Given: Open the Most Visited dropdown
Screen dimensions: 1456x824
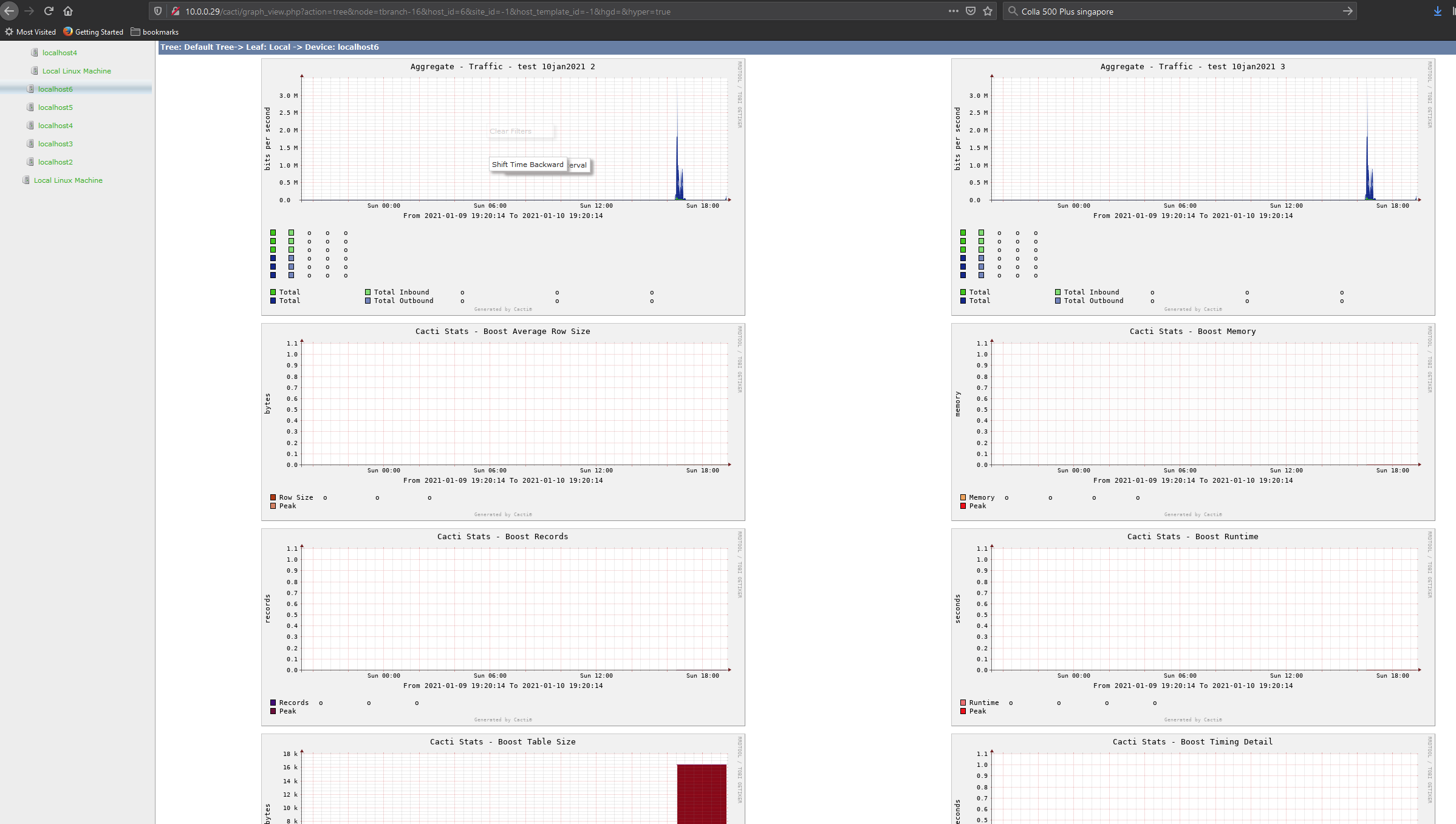Looking at the screenshot, I should (x=31, y=32).
